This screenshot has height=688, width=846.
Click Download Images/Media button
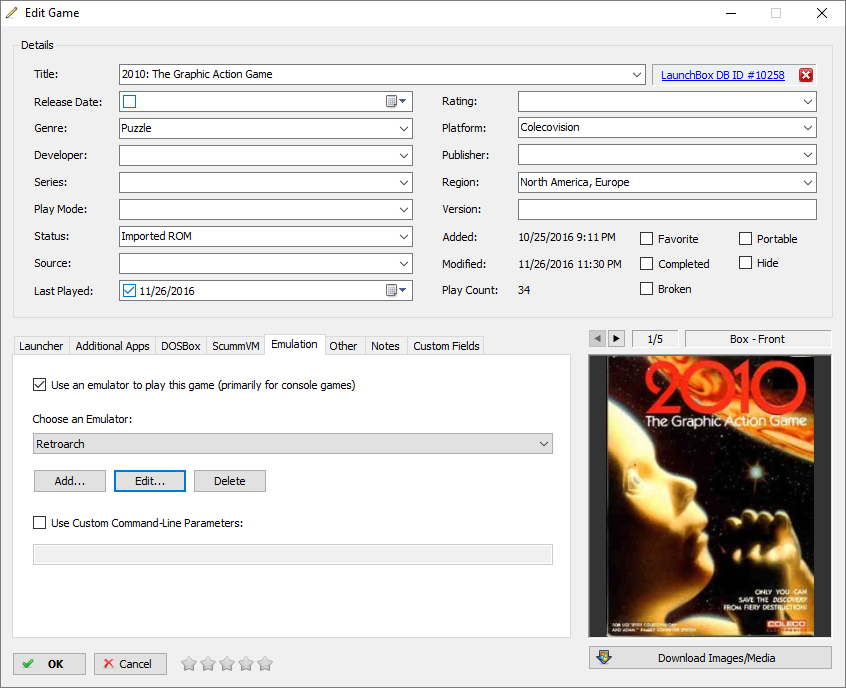710,658
